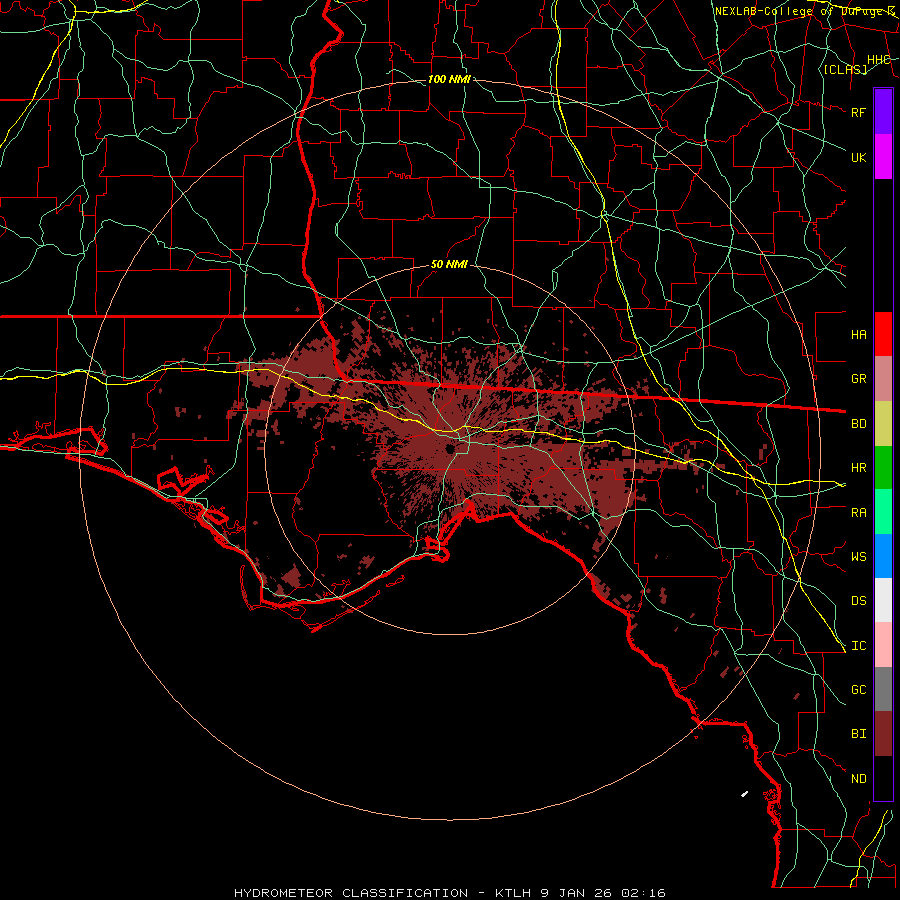Click the GC legend label
This screenshot has height=900, width=900.
858,690
